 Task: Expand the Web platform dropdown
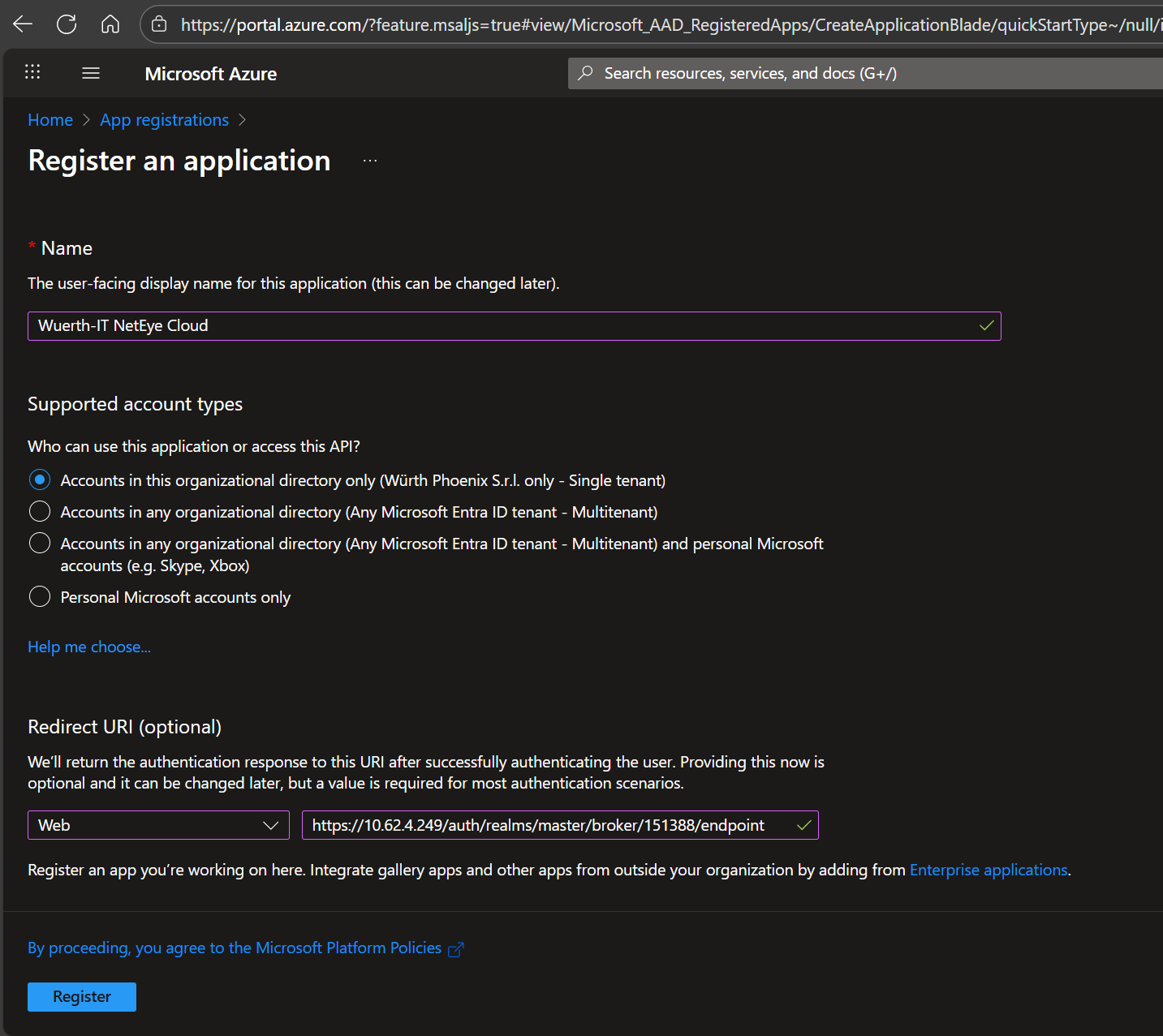click(x=158, y=825)
